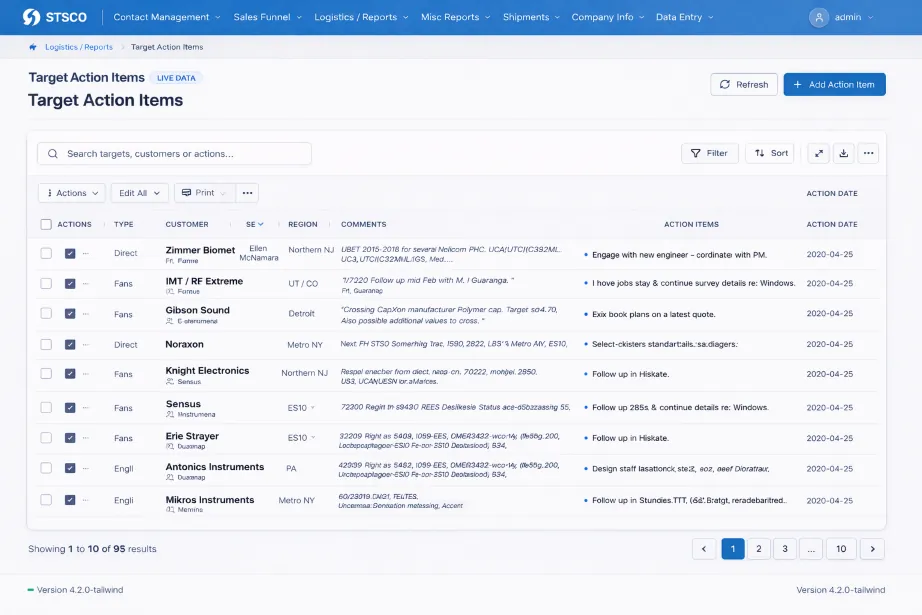922x615 pixels.
Task: Go to previous page arrow
Action: 704,549
